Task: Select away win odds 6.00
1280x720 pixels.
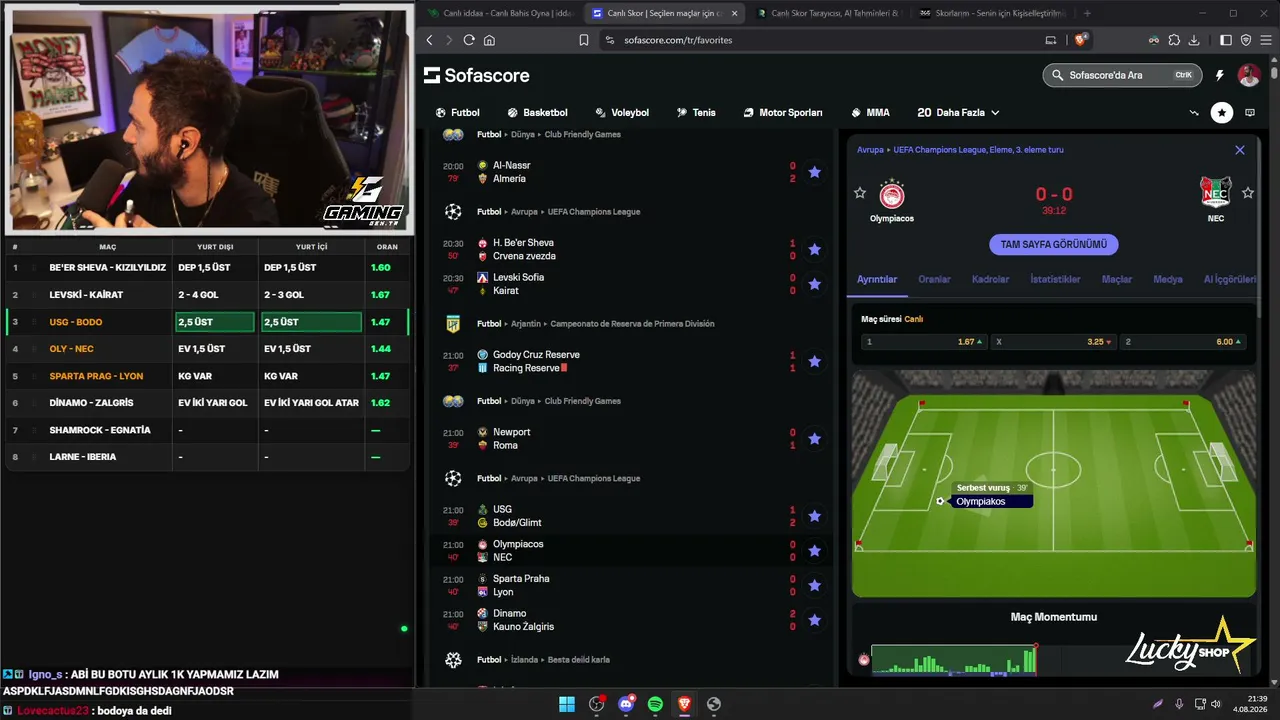Action: click(x=1182, y=342)
